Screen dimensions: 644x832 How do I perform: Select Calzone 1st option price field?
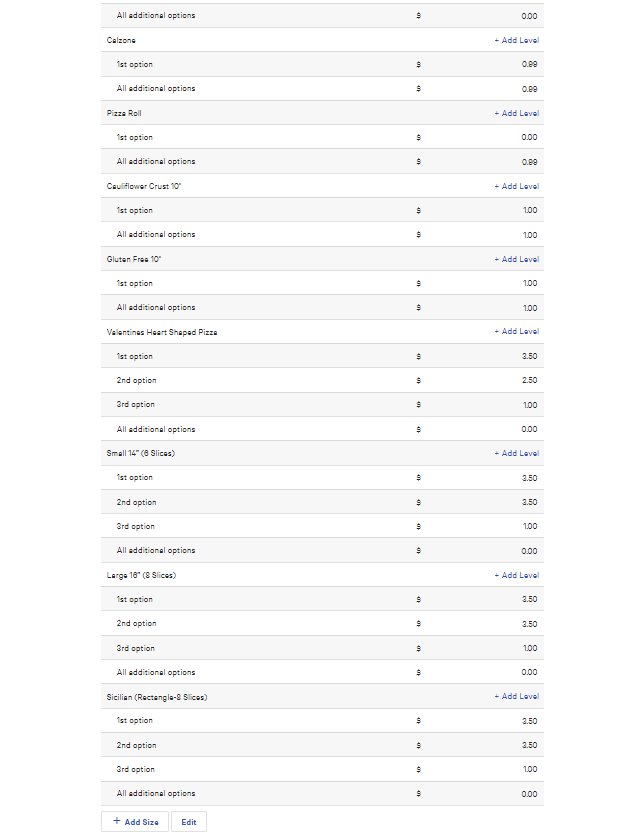pos(480,65)
